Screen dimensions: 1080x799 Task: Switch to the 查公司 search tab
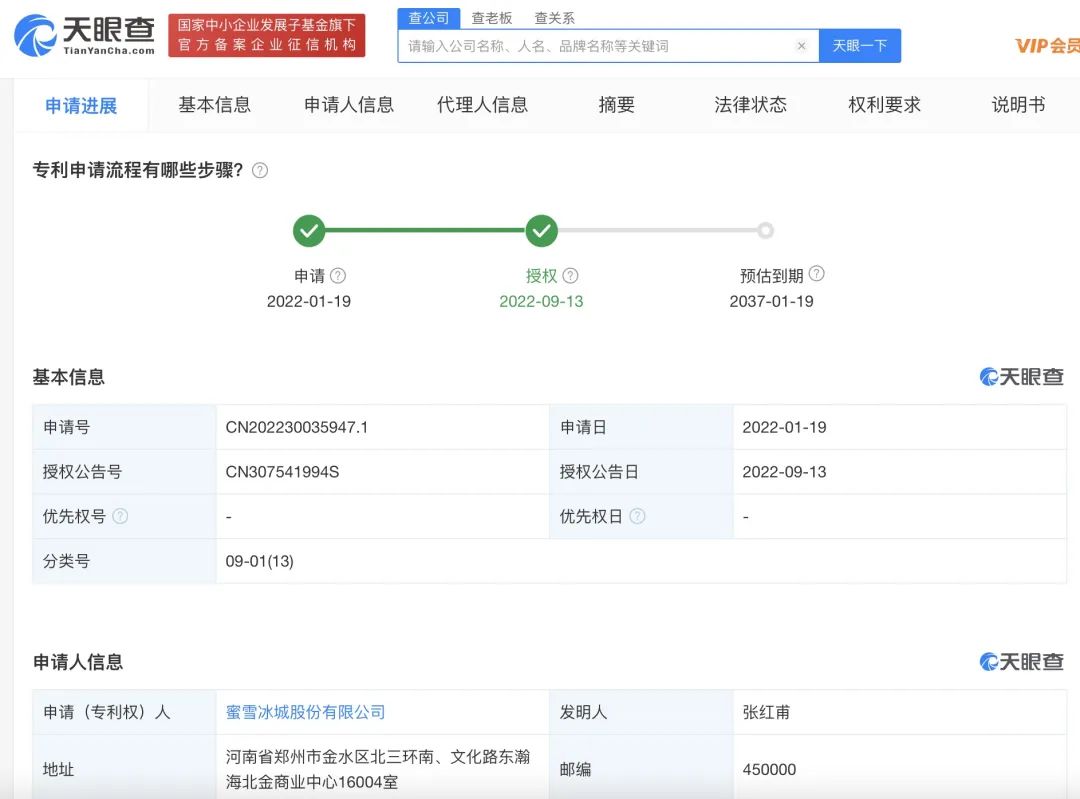pos(428,18)
